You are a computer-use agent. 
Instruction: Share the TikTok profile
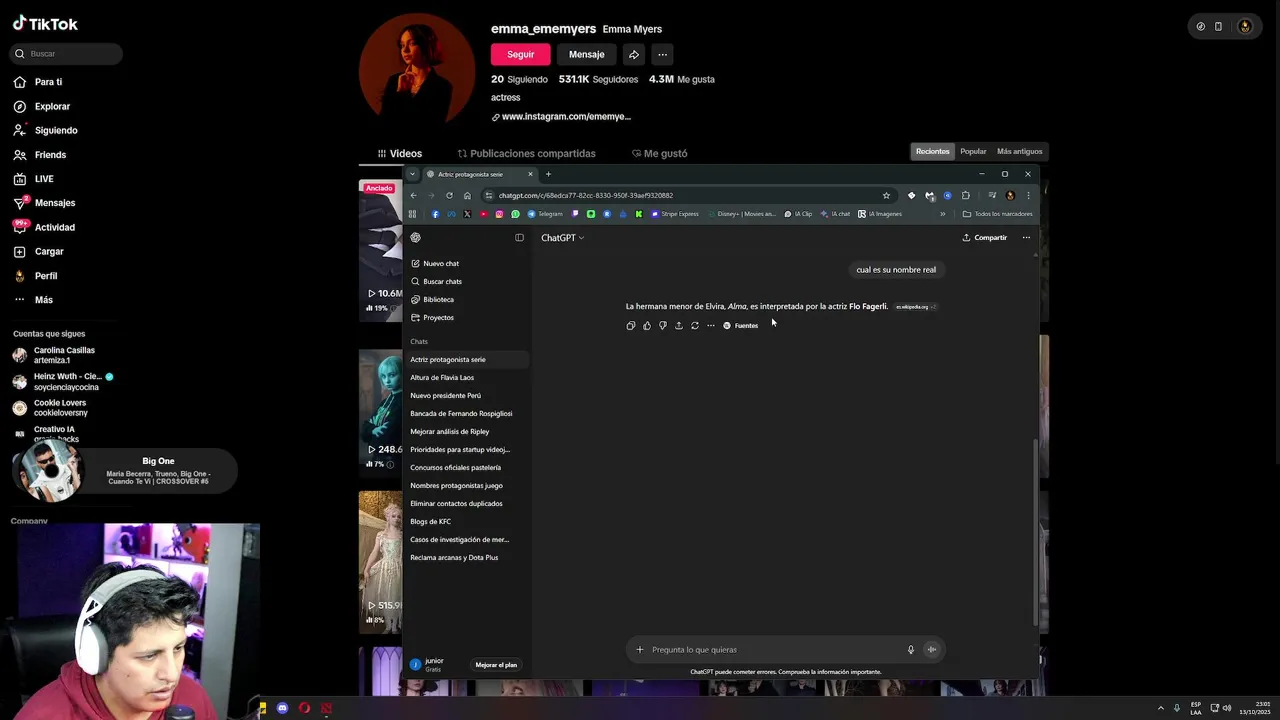[x=633, y=54]
